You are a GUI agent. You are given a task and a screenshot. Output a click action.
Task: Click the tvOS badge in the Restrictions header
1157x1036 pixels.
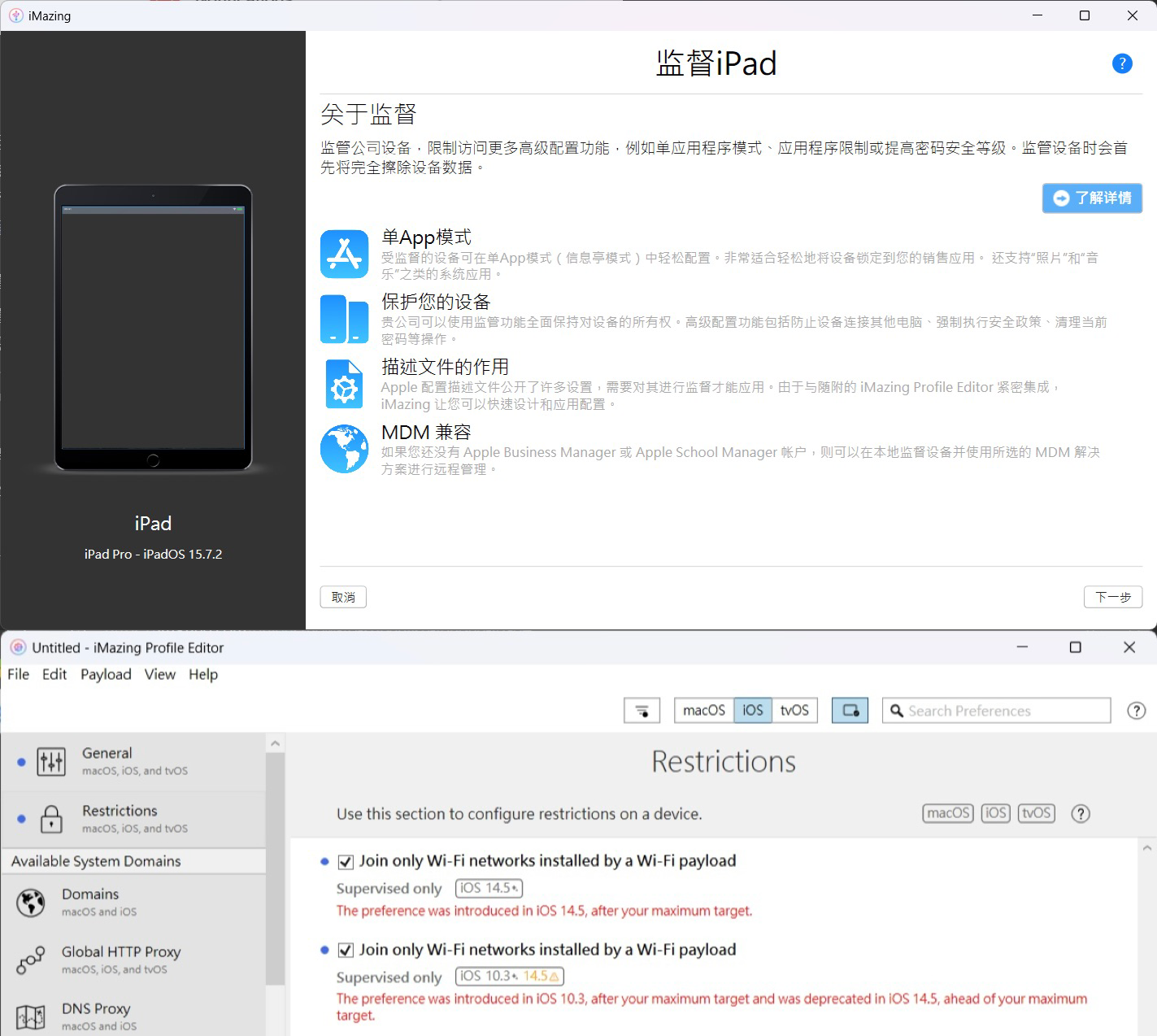1037,813
